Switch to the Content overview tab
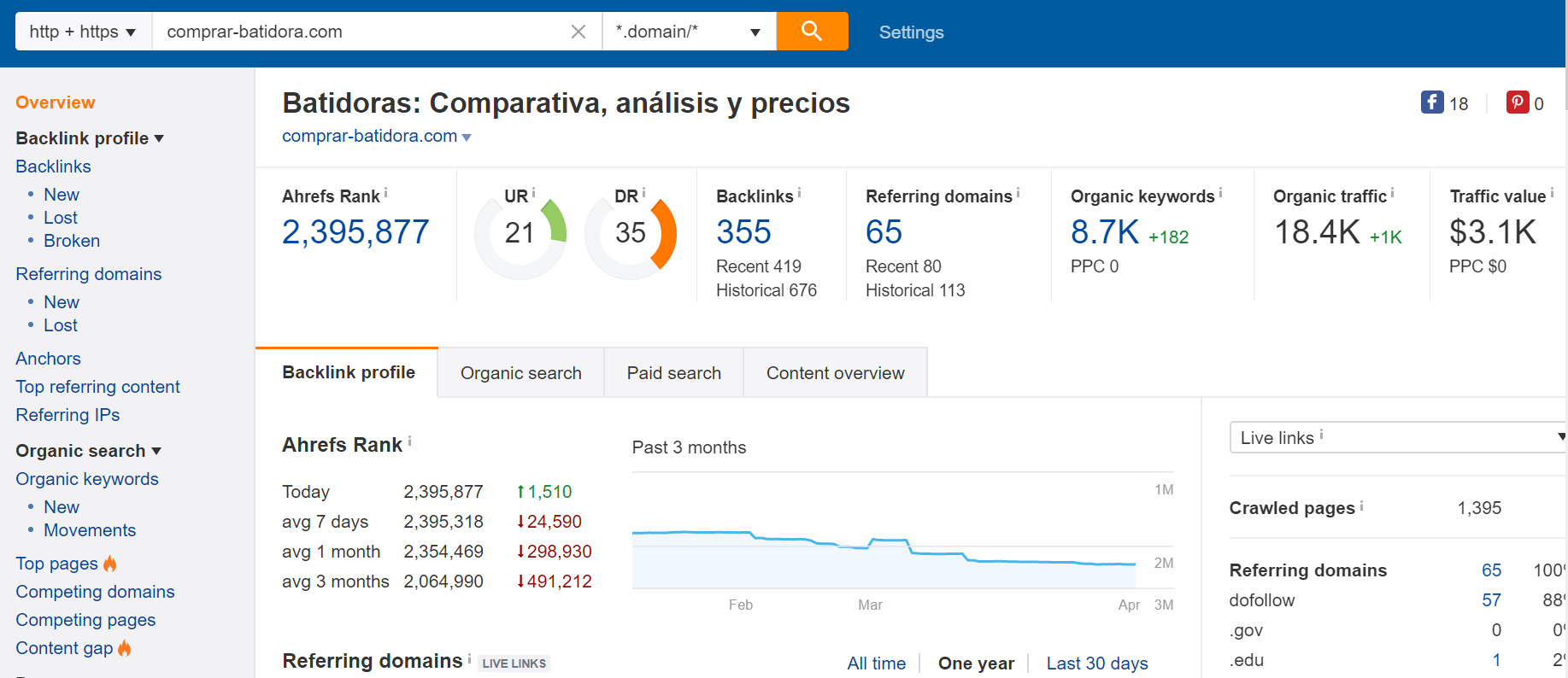The width and height of the screenshot is (1568, 678). (836, 373)
